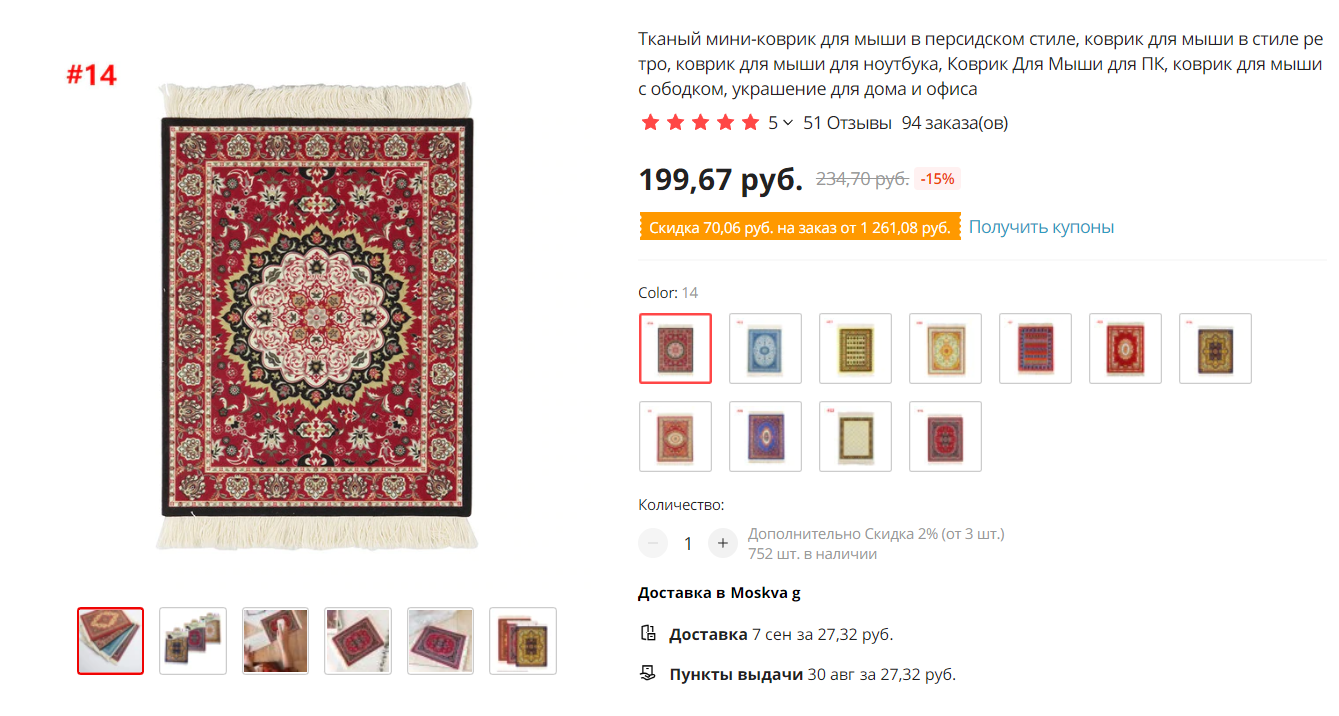Open the last thumbnail with three upright rugs
Image resolution: width=1339 pixels, height=716 pixels.
pos(522,641)
